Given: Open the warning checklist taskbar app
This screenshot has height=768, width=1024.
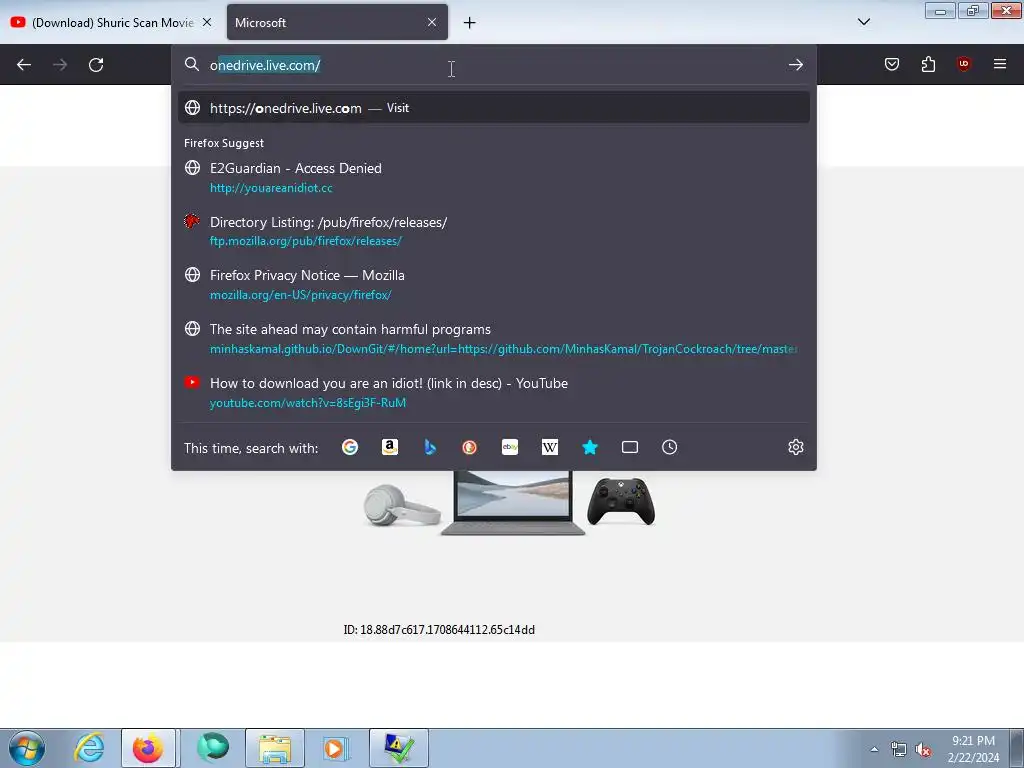Looking at the screenshot, I should pos(398,748).
